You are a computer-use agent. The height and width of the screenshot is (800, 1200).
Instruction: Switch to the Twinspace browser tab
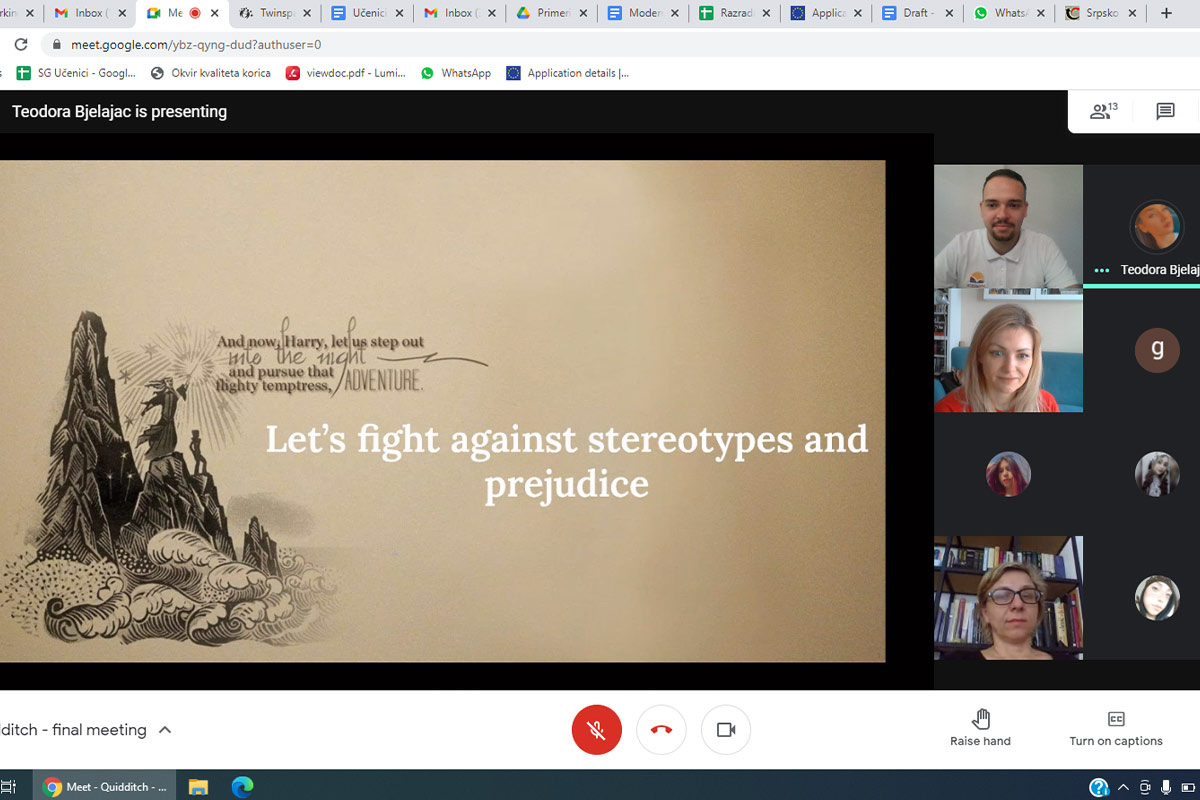click(x=277, y=13)
